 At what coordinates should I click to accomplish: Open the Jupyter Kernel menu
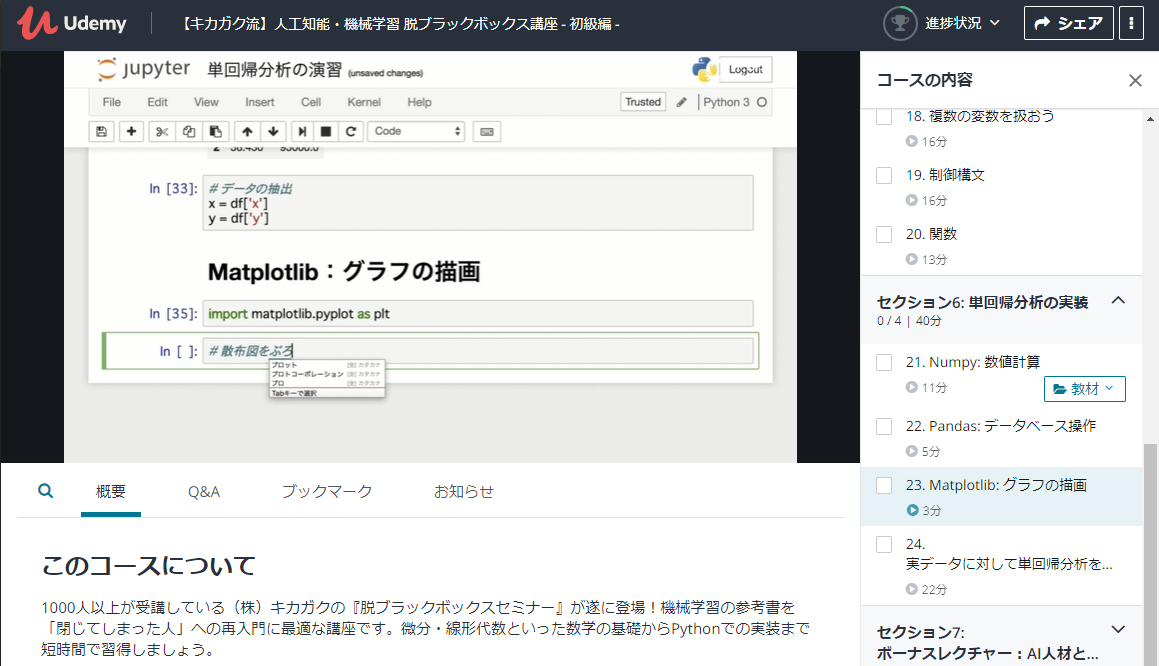[x=364, y=102]
